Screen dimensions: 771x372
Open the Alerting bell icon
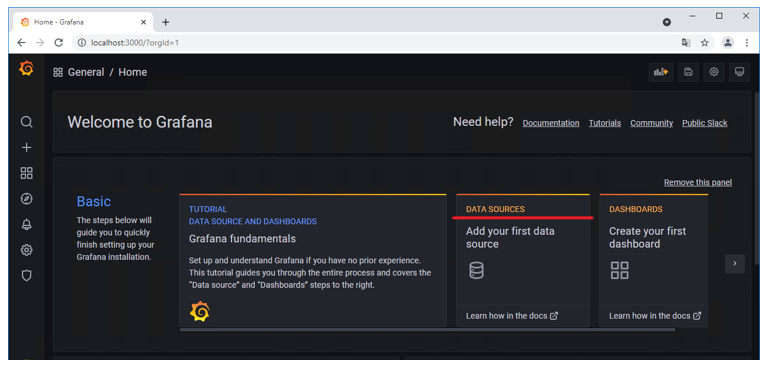coord(27,225)
